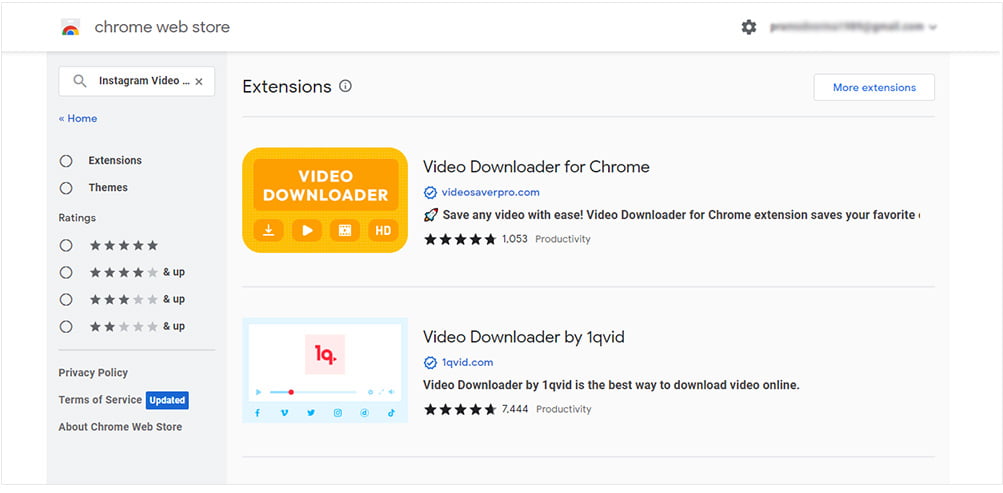Click the Productivity label under 1qvid extension
Viewport: 1003px width, 493px height.
[564, 409]
